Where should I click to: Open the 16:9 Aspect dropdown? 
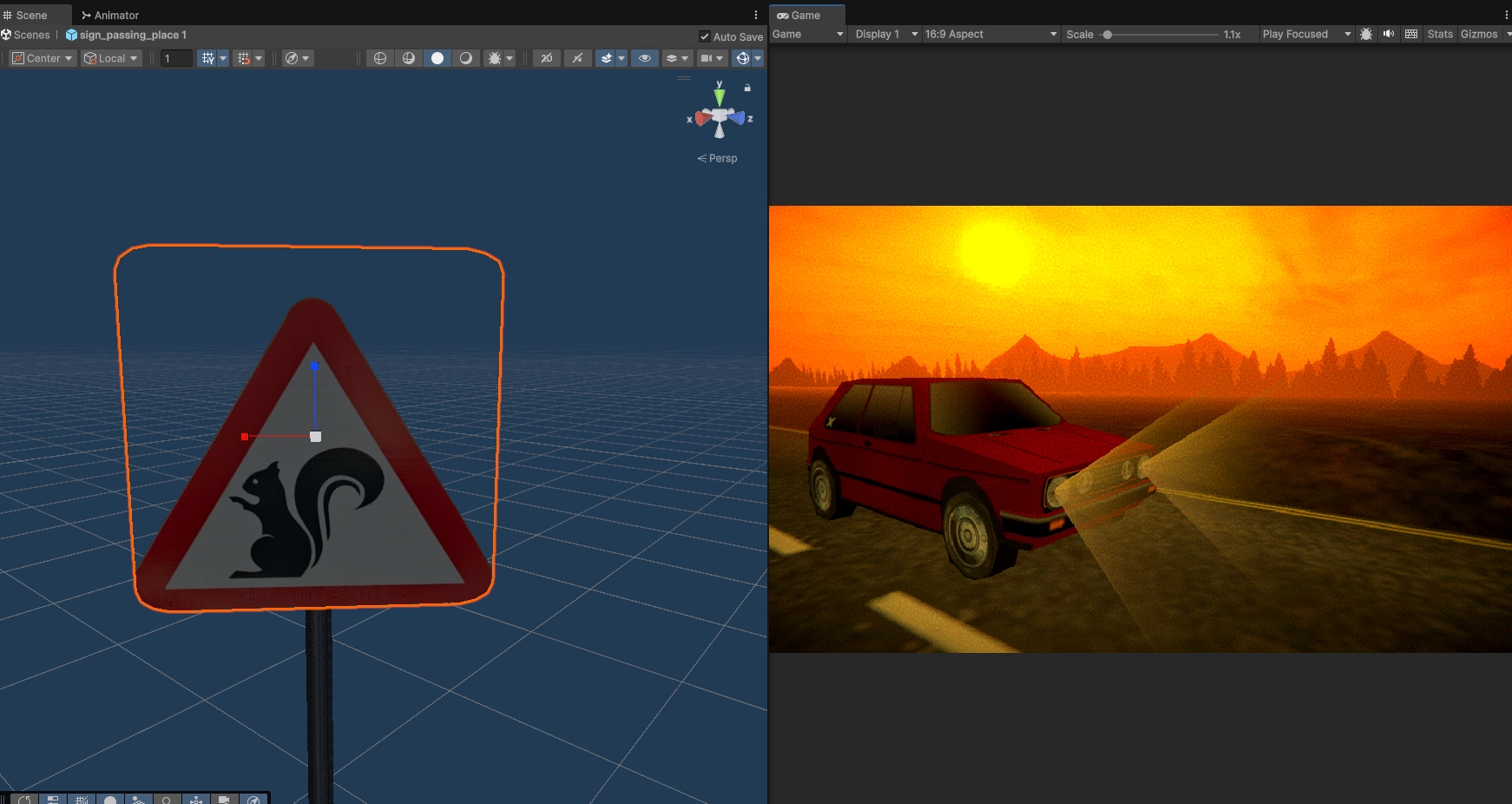[990, 34]
